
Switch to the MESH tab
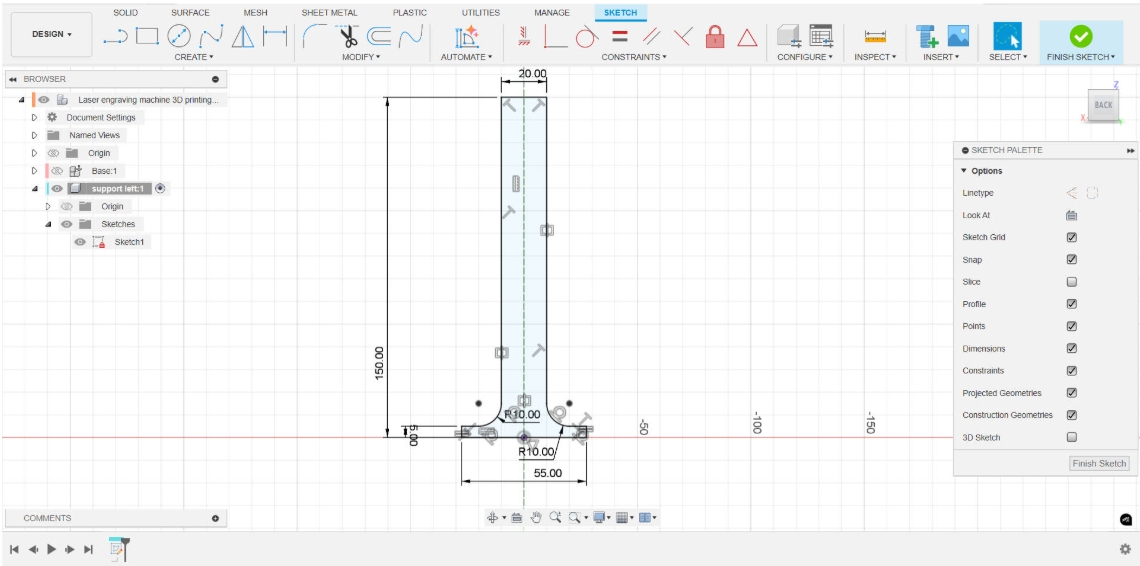(x=255, y=12)
